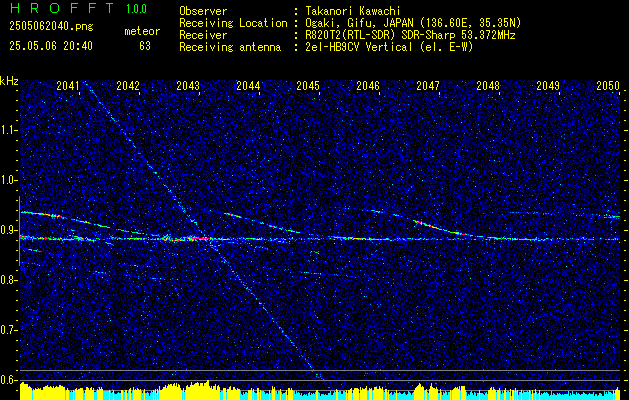The height and width of the screenshot is (400, 629).
Task: Click time marker 2049
Action: [548, 86]
